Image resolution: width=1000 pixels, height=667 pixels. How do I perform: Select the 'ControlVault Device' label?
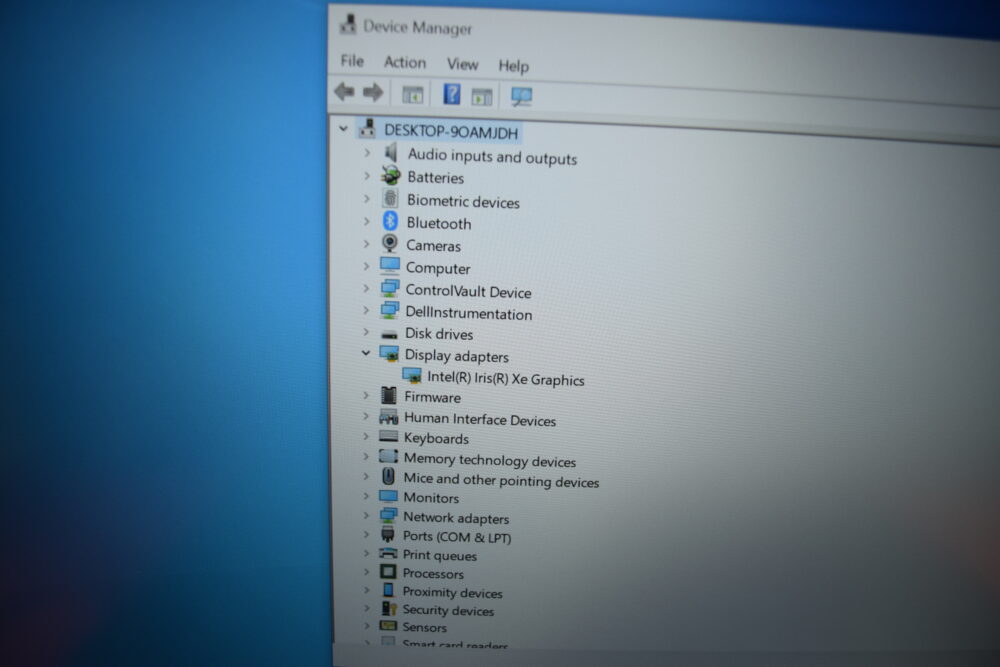pyautogui.click(x=468, y=291)
